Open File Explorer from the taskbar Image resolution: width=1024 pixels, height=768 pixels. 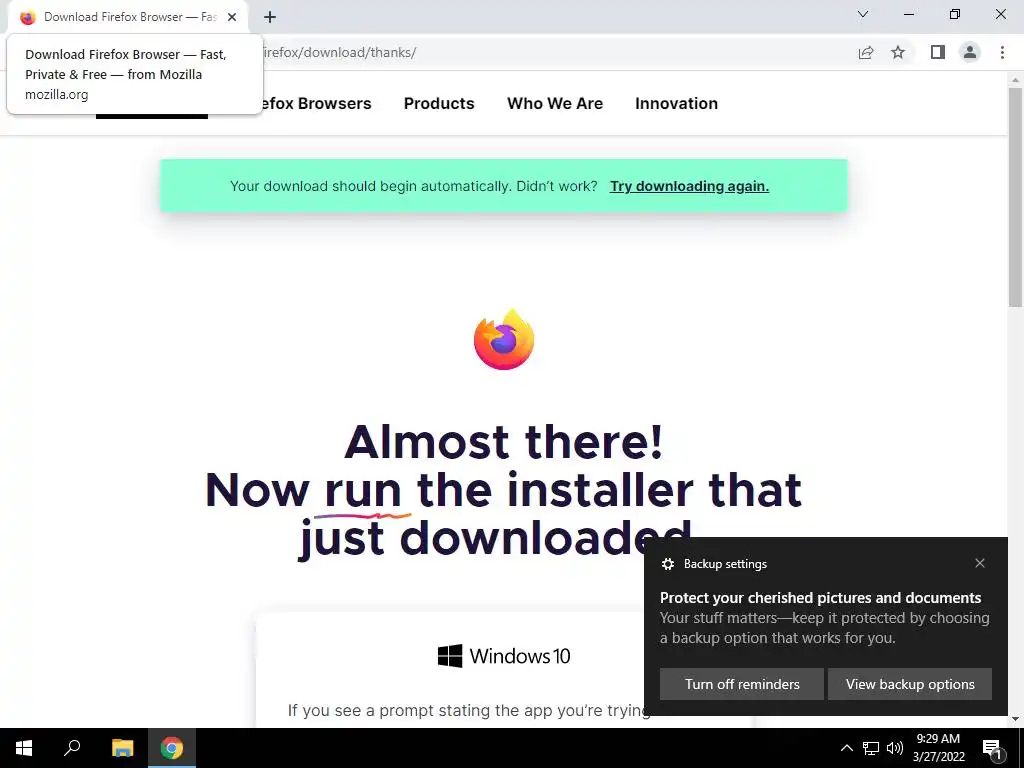[122, 748]
